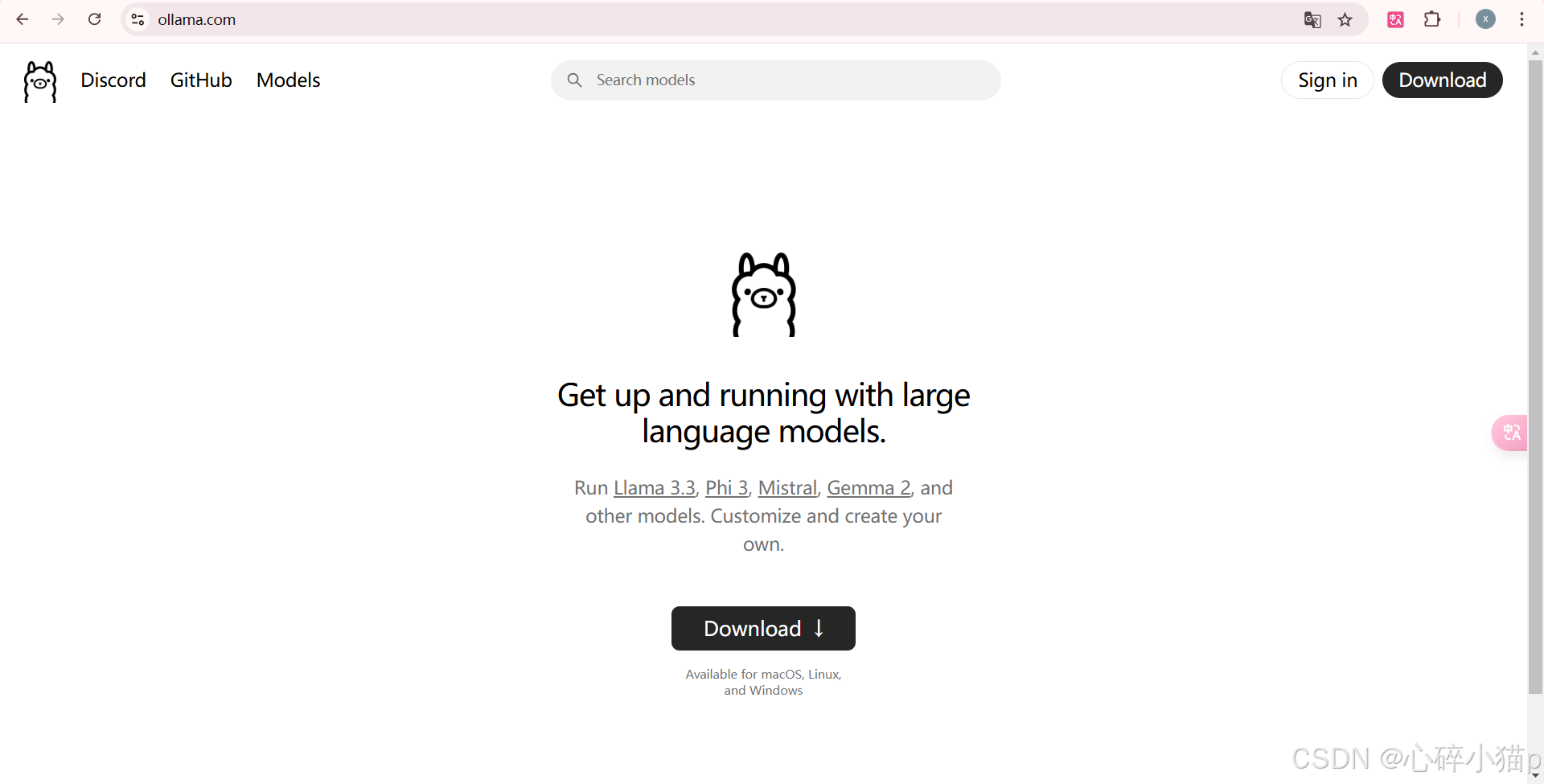
Task: Open Google Translate icon in address bar
Action: click(1312, 19)
